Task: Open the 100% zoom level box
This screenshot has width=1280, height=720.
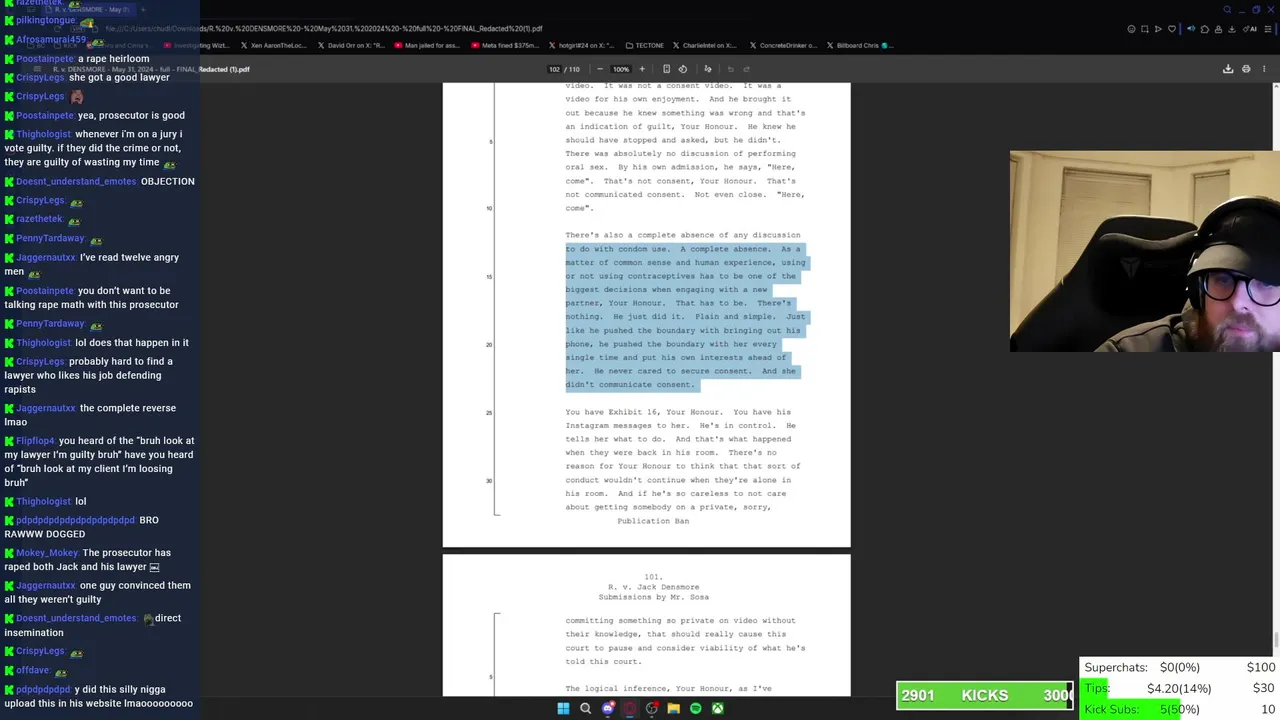Action: coord(621,69)
